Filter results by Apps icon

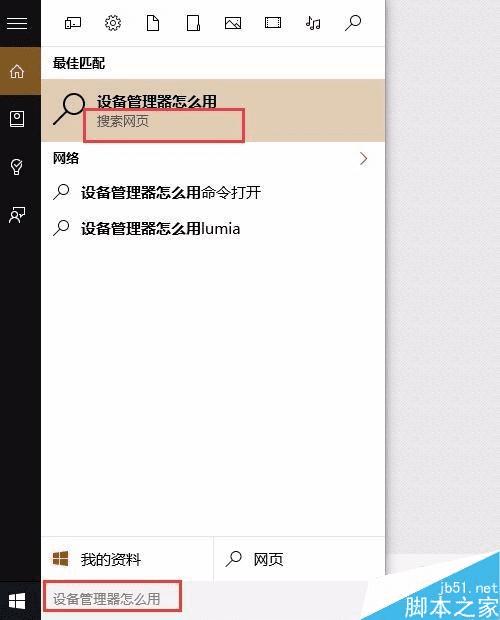coord(73,23)
